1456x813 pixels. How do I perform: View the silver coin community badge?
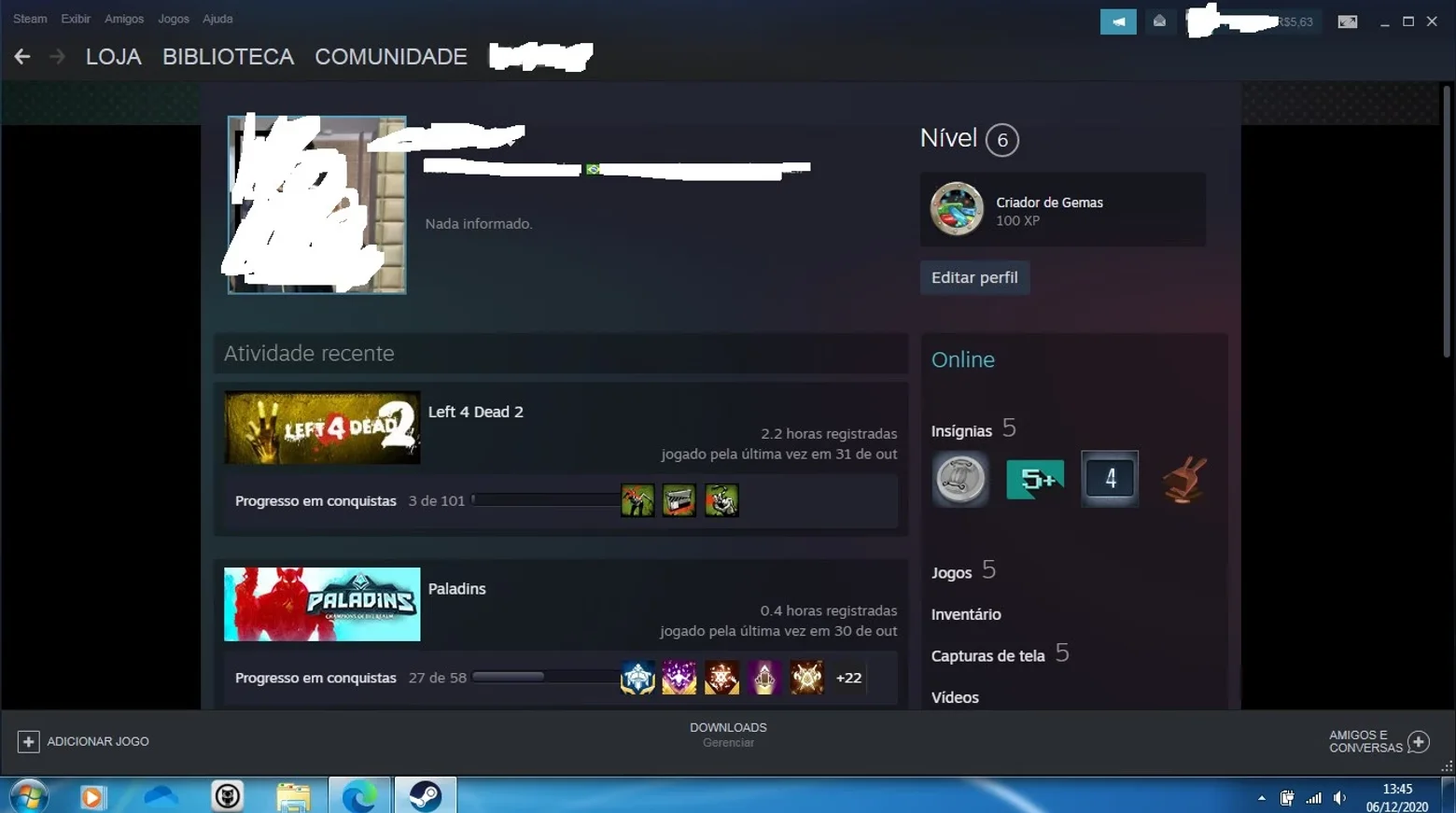tap(960, 480)
